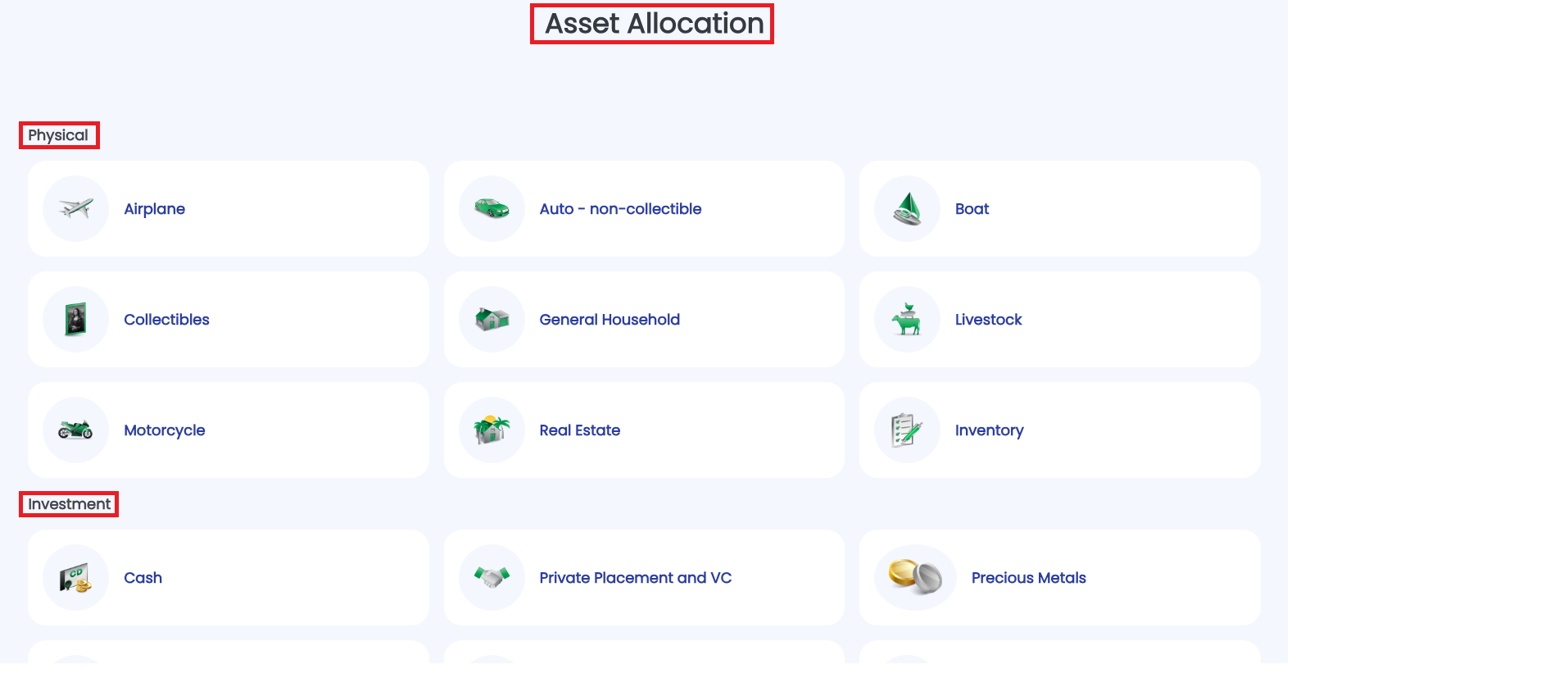Select Auto - non-collectible asset type

620,209
